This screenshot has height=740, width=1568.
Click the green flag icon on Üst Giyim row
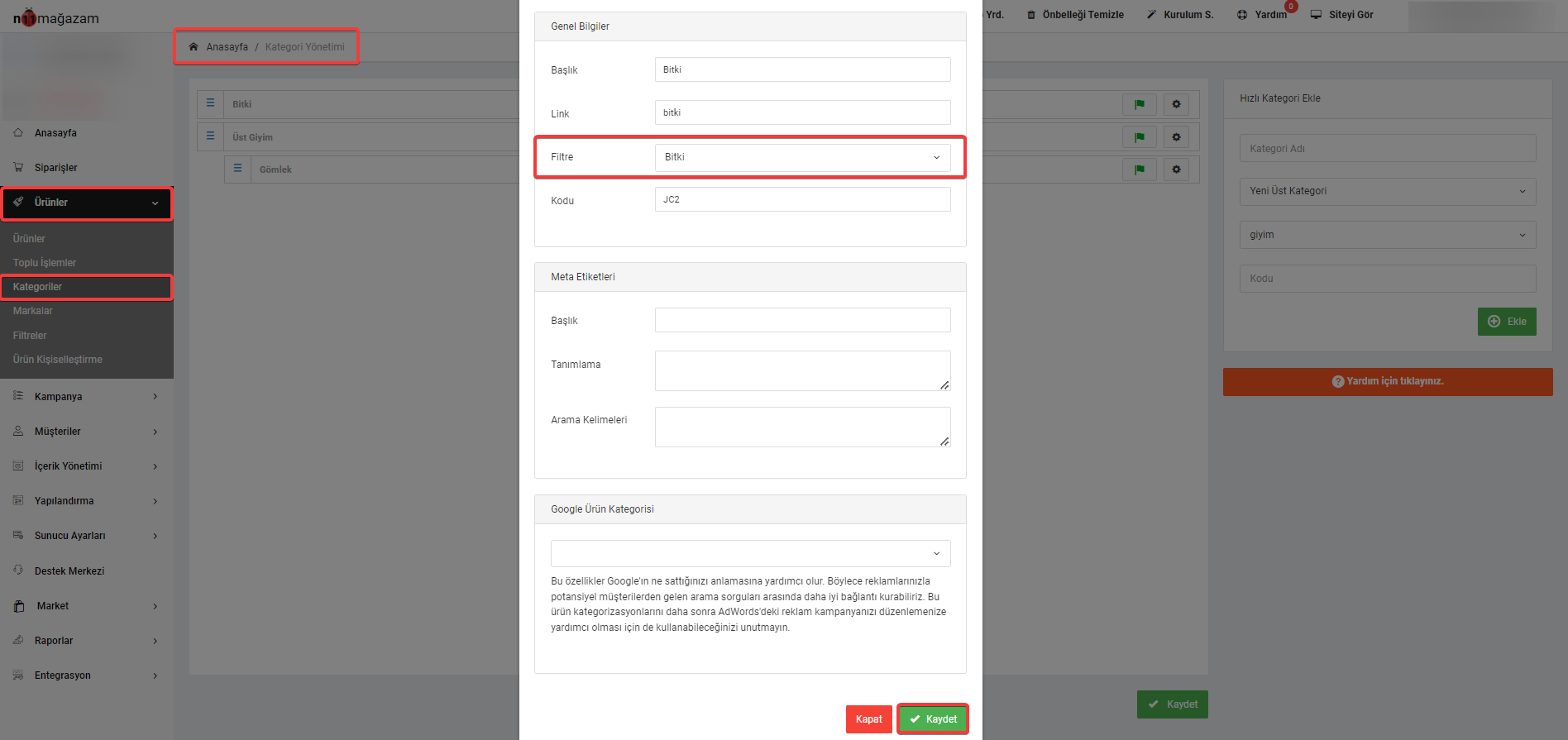[1140, 137]
